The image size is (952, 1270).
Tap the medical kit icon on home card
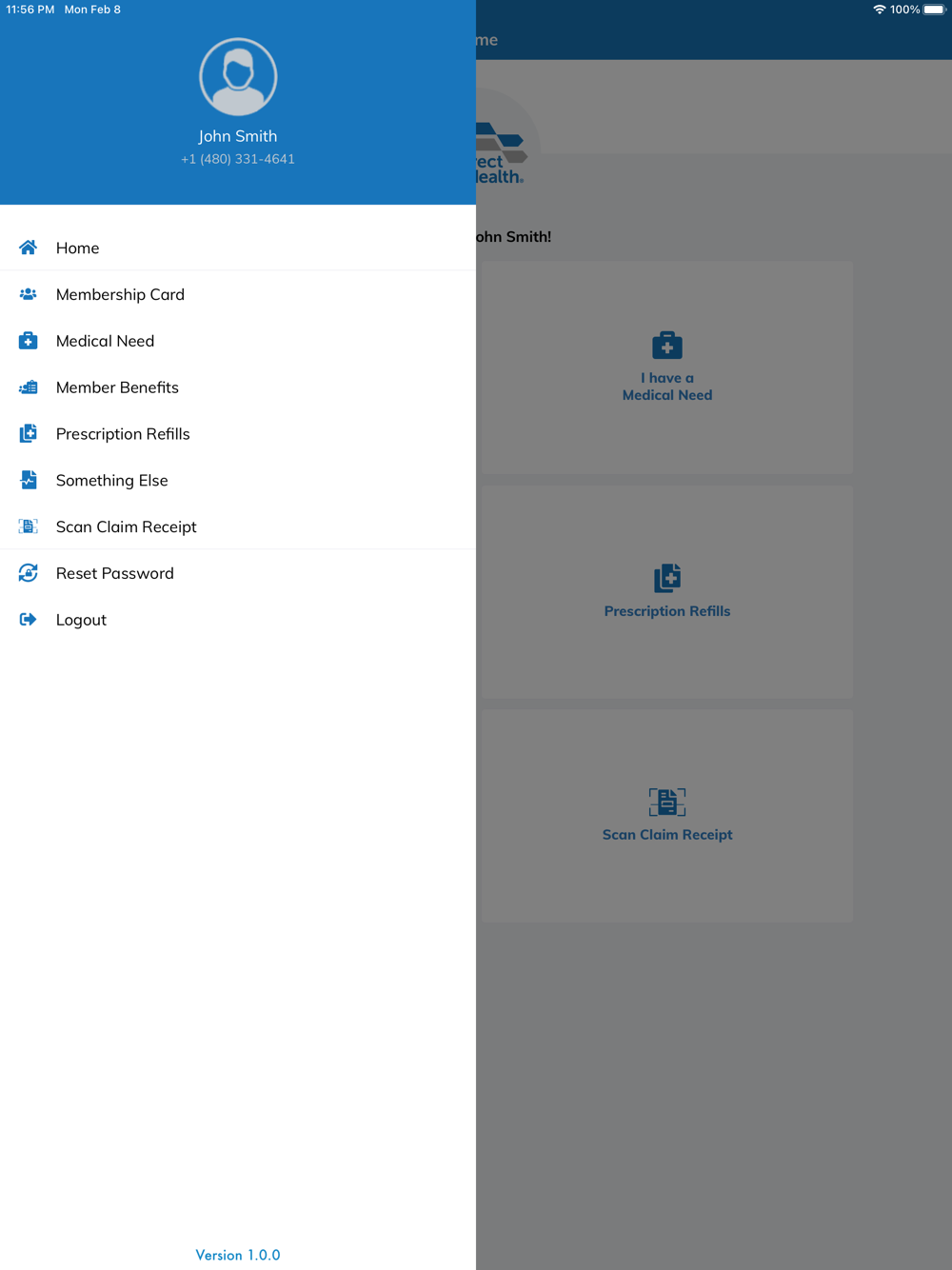pos(667,346)
